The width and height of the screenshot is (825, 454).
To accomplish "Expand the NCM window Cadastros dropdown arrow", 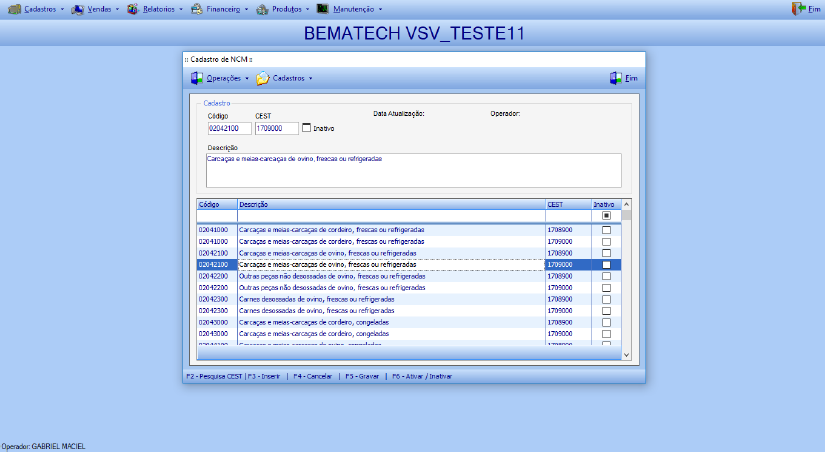I will point(310,78).
